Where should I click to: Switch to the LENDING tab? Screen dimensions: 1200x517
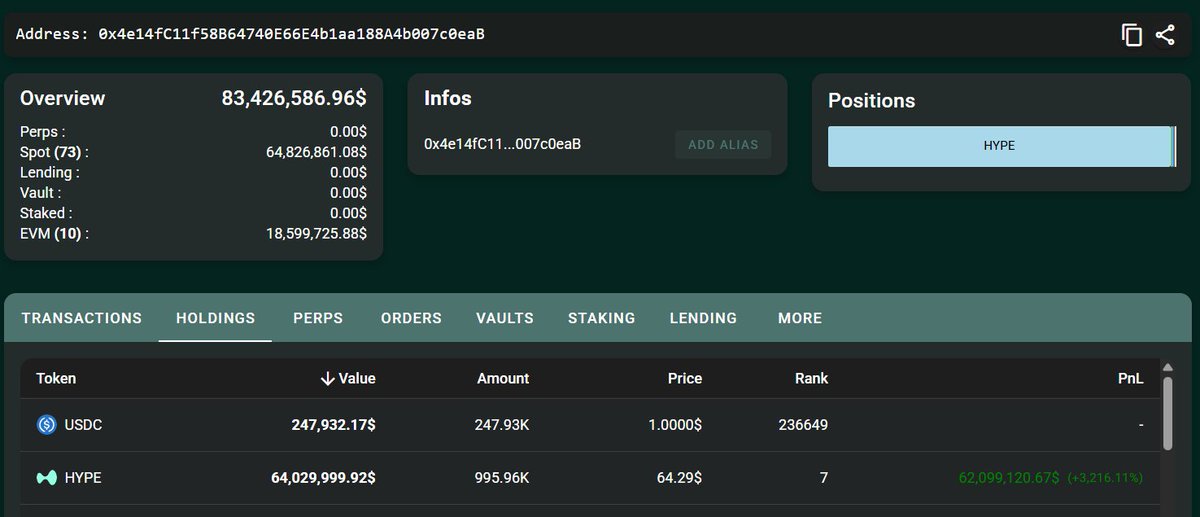(x=703, y=318)
